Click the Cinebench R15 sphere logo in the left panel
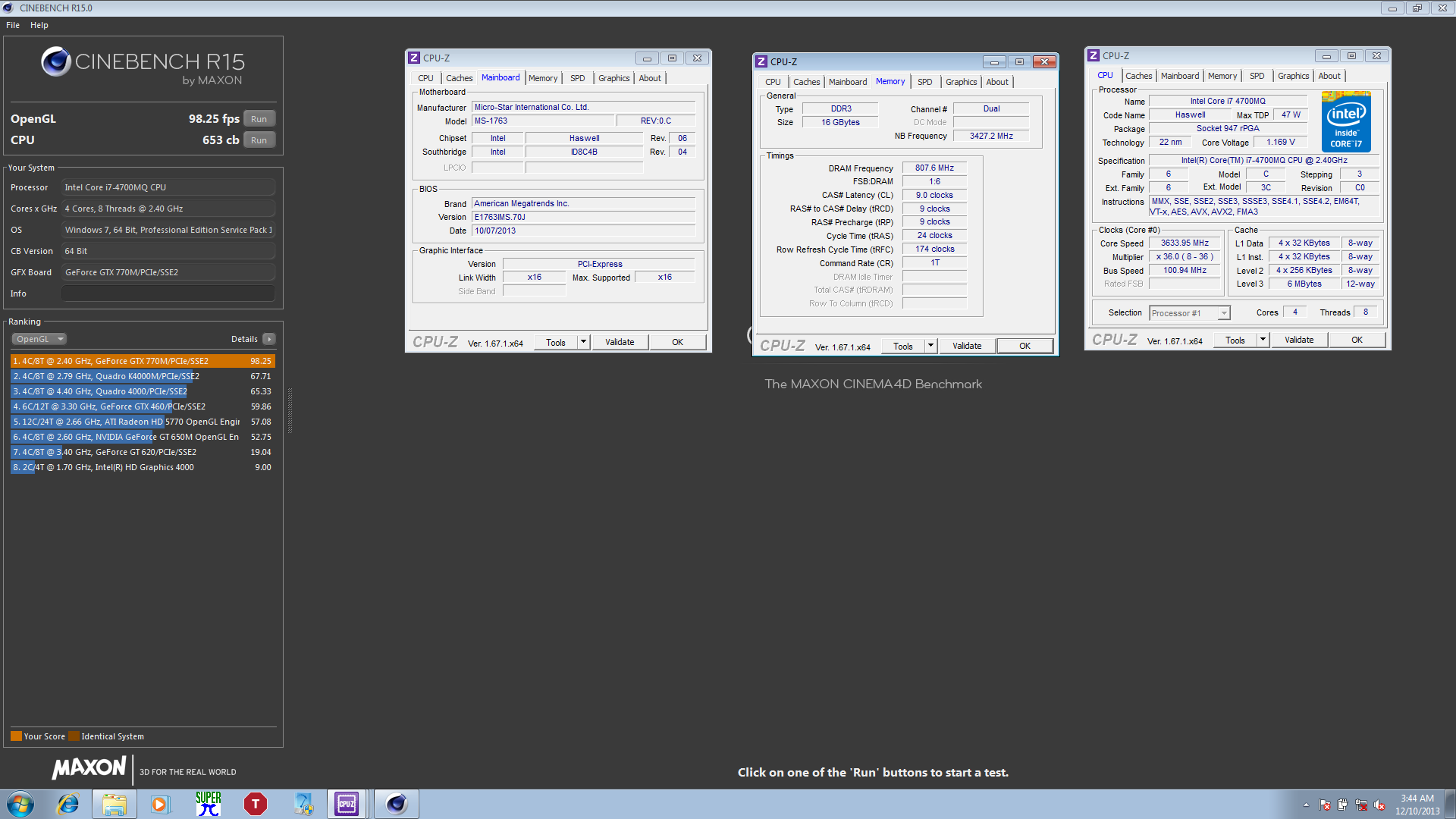Viewport: 1456px width, 819px height. (56, 61)
